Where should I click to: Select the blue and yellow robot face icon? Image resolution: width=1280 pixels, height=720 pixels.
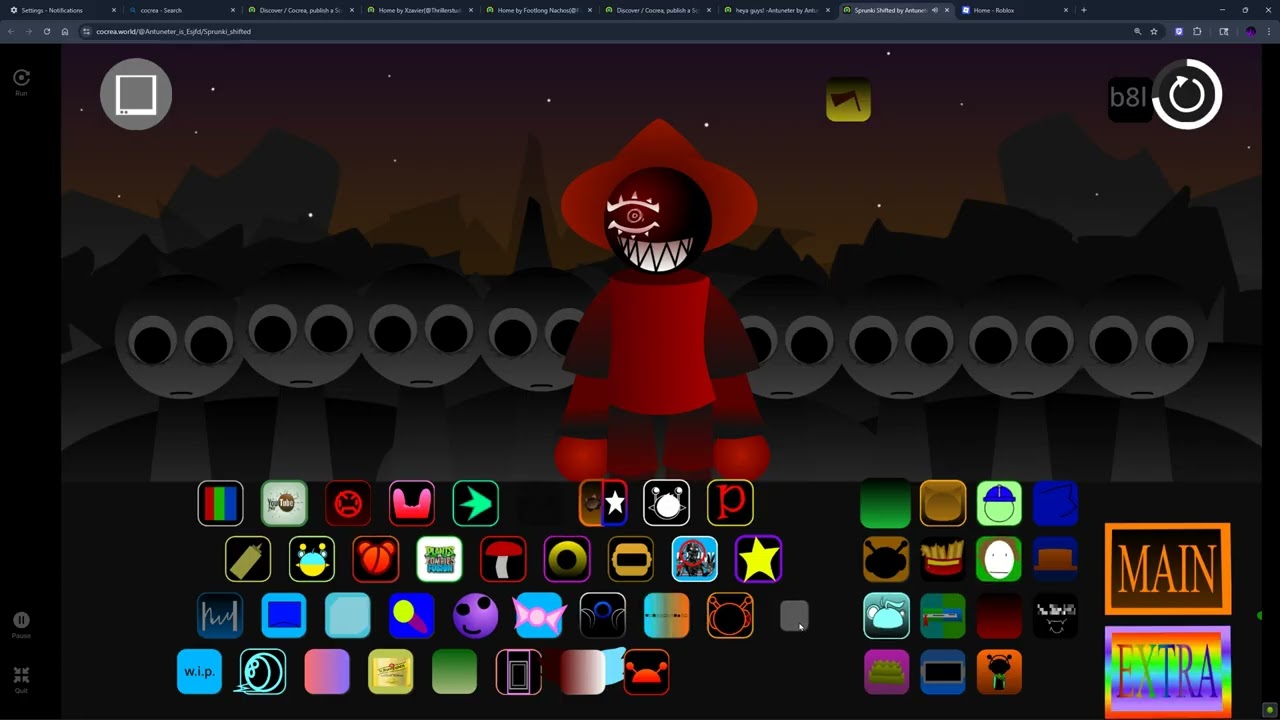[312, 559]
